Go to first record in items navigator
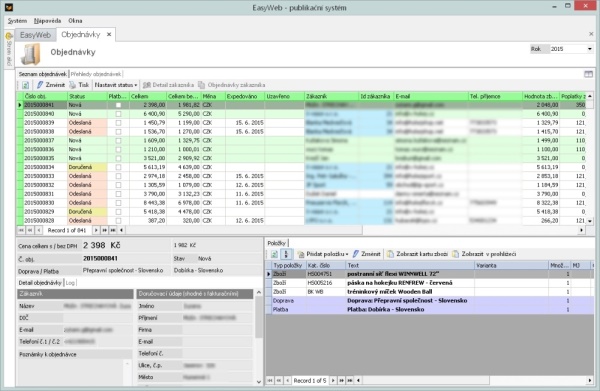The height and width of the screenshot is (391, 600). tap(270, 381)
